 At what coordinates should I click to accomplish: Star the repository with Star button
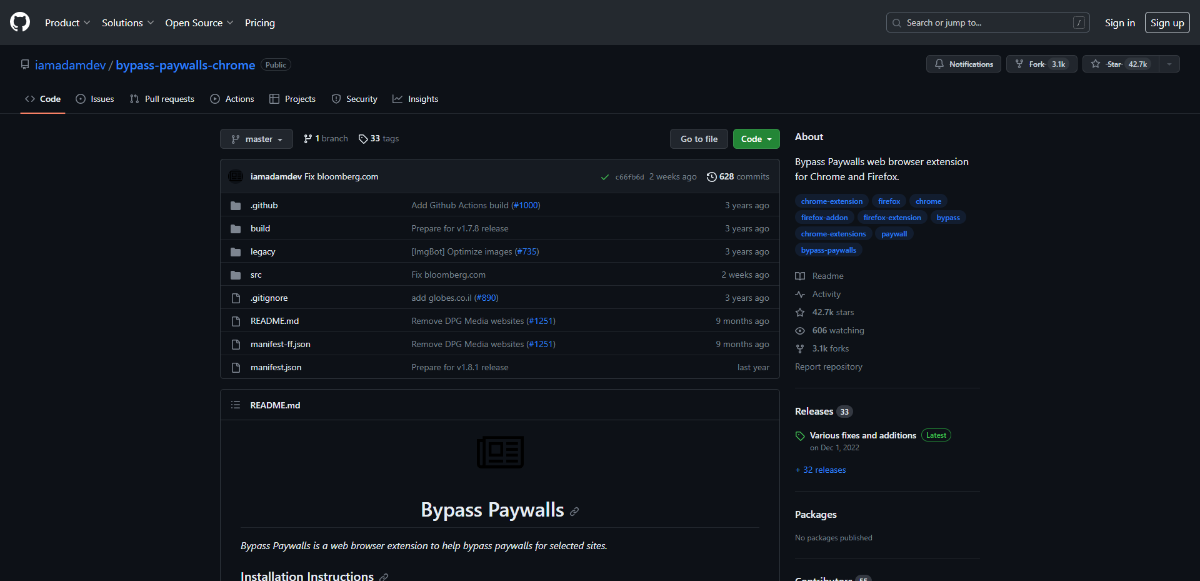pos(1120,64)
